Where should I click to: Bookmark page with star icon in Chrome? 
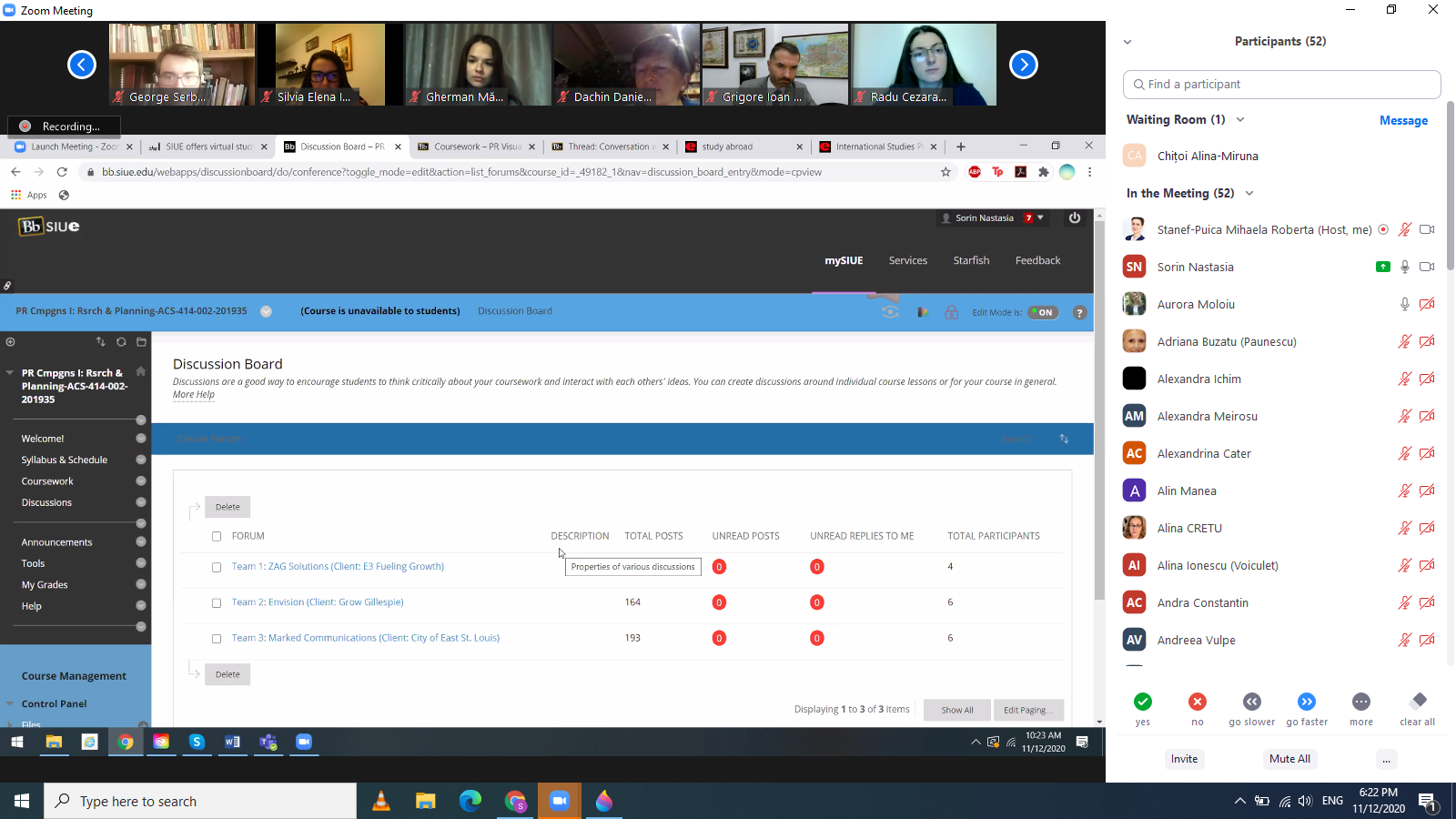coord(945,172)
